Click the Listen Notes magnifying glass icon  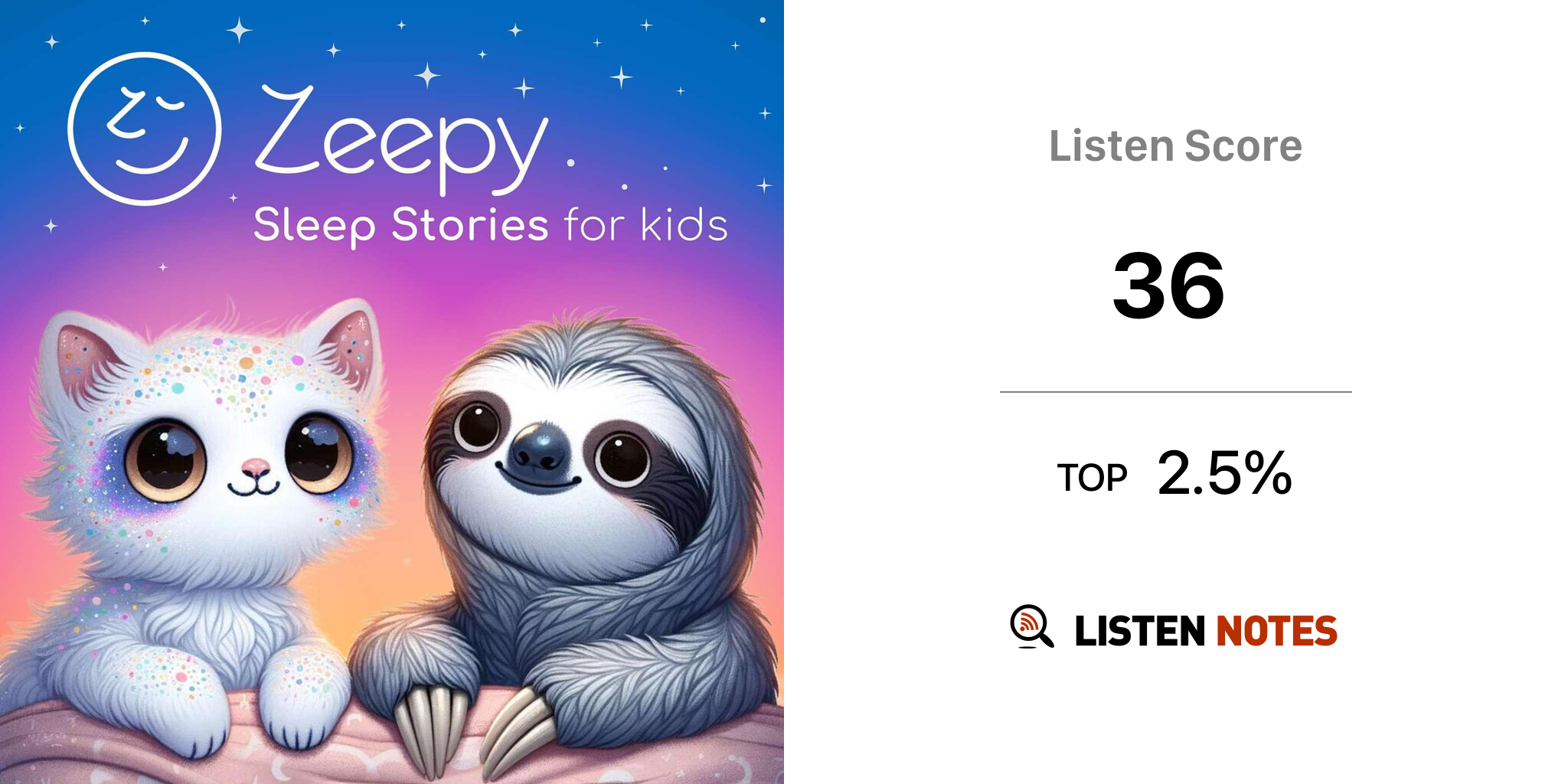(1031, 626)
